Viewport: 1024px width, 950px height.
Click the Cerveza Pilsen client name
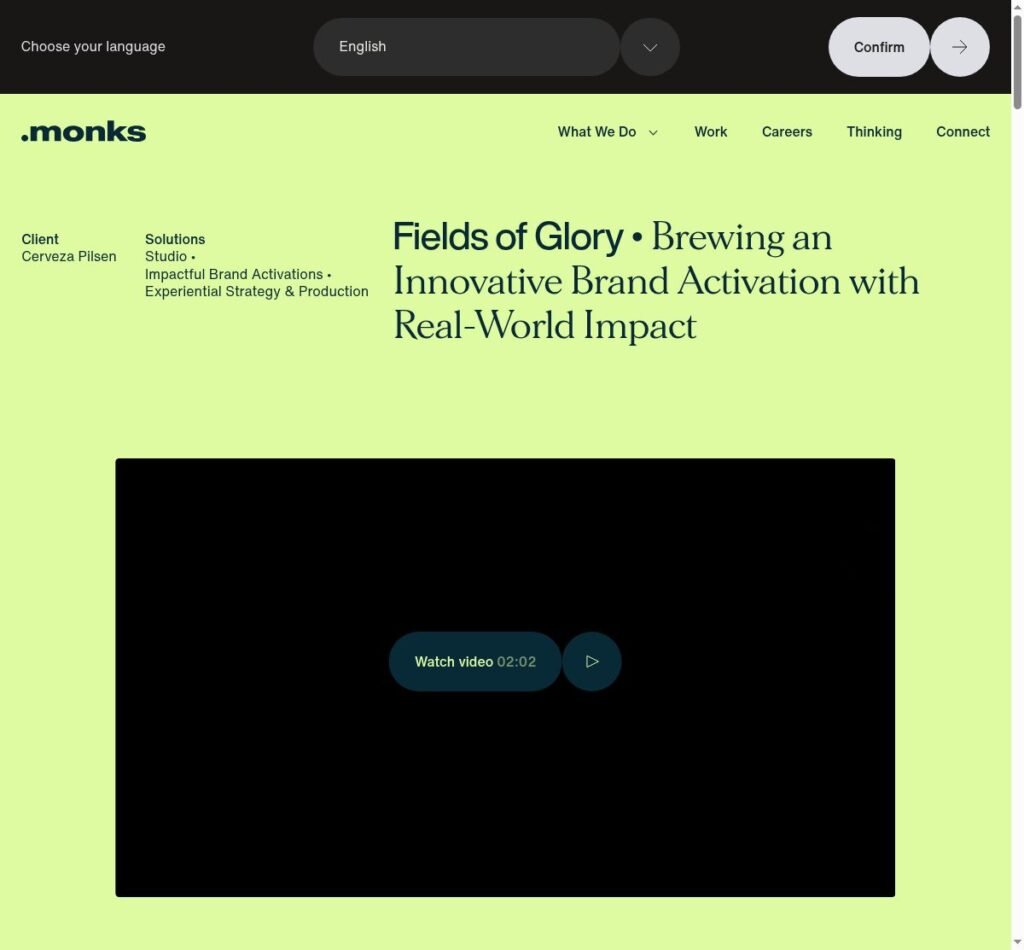pos(69,257)
